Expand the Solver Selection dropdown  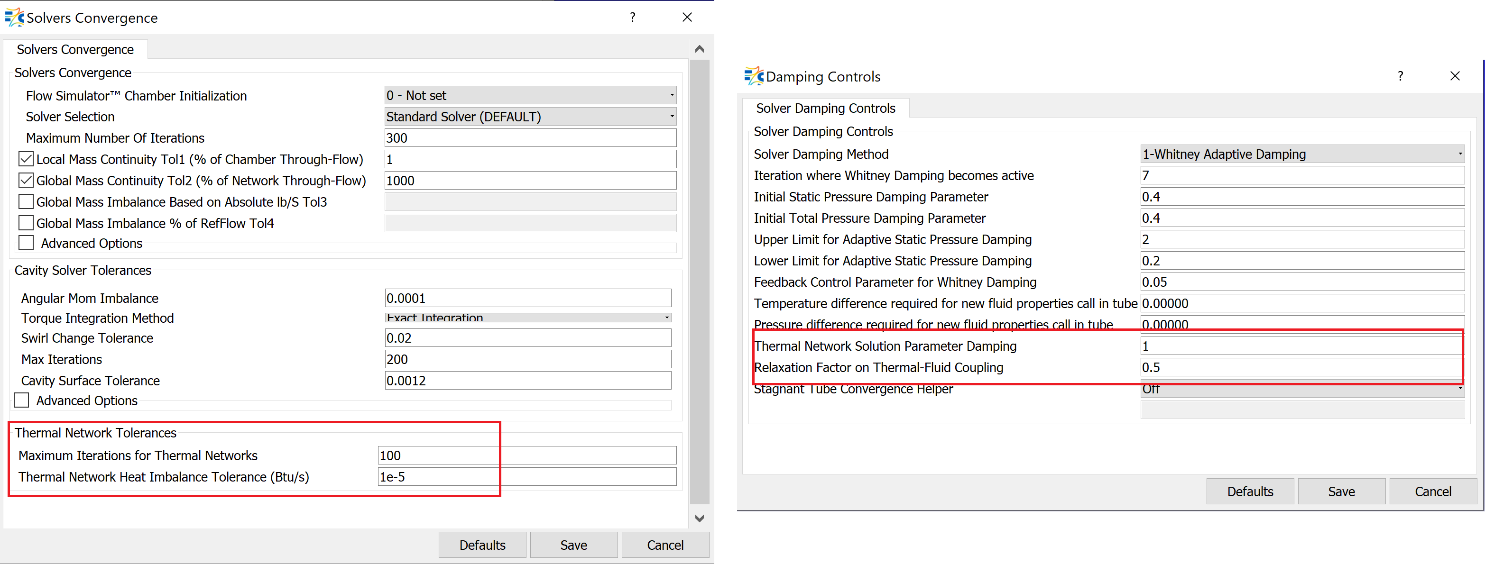[x=530, y=117]
